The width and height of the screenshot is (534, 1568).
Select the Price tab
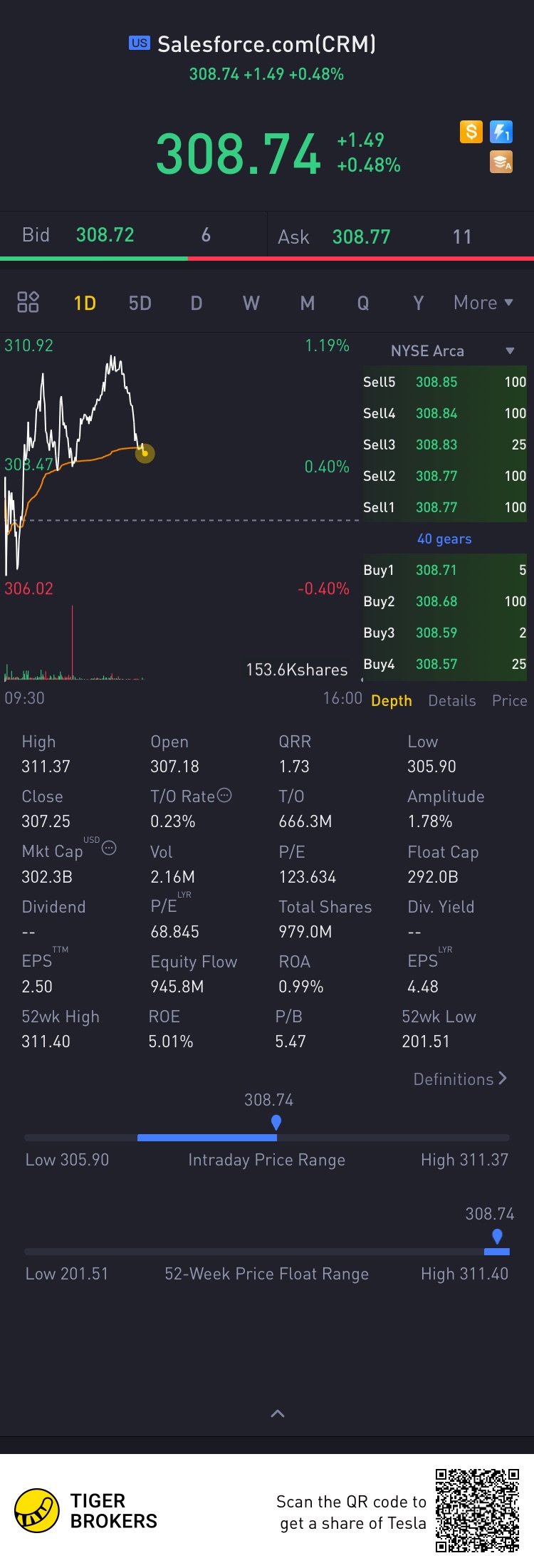(510, 700)
